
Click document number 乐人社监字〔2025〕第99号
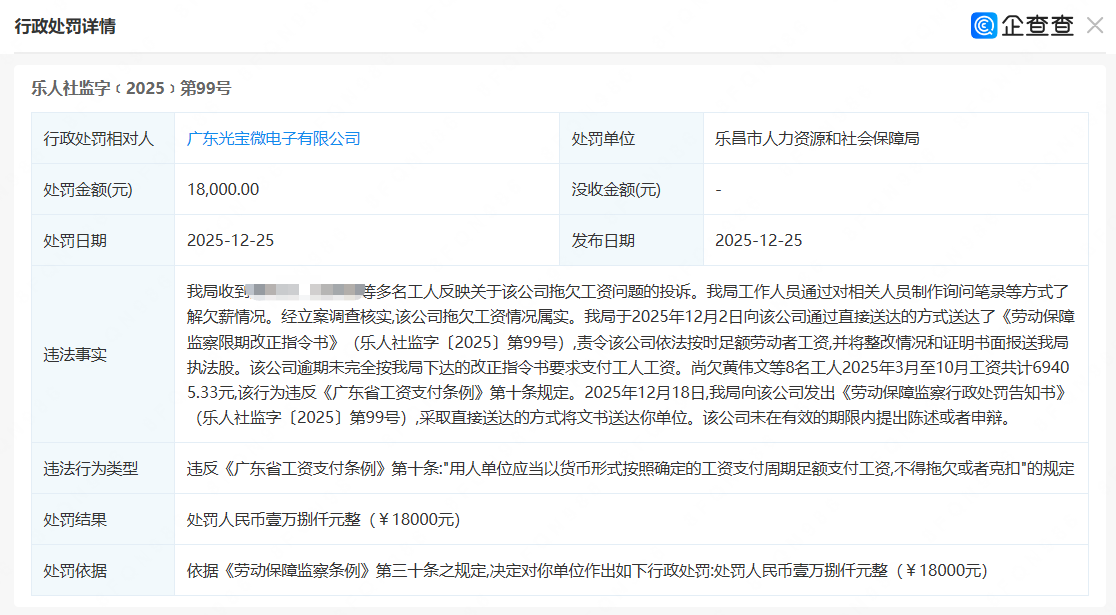click(x=131, y=88)
